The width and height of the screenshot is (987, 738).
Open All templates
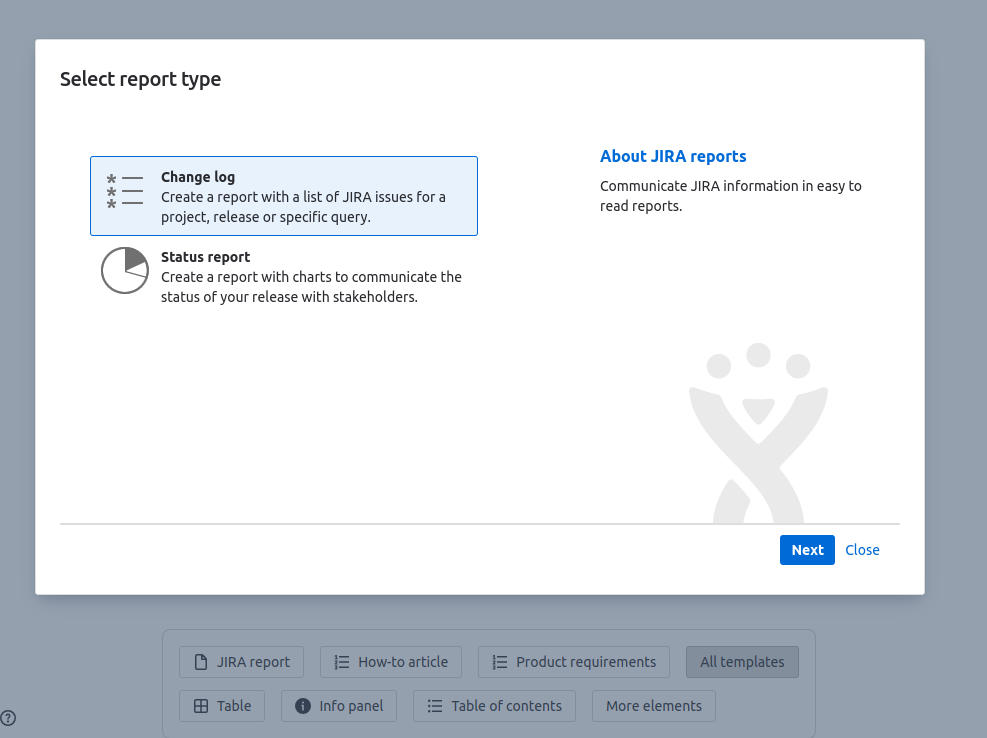(742, 662)
